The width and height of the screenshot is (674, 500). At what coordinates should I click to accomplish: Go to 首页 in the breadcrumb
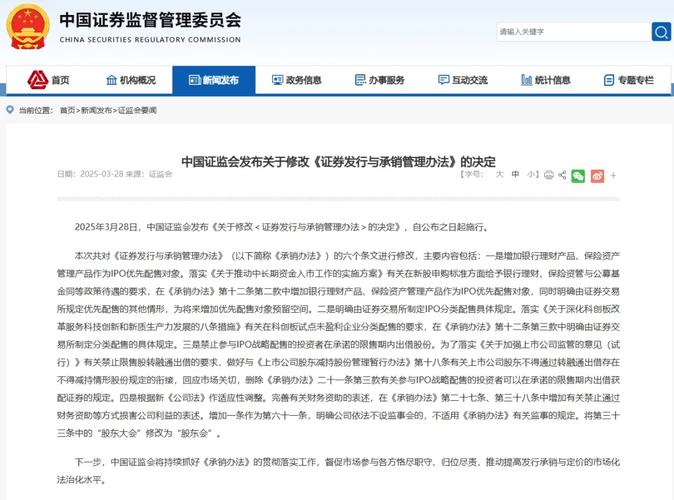click(x=67, y=110)
